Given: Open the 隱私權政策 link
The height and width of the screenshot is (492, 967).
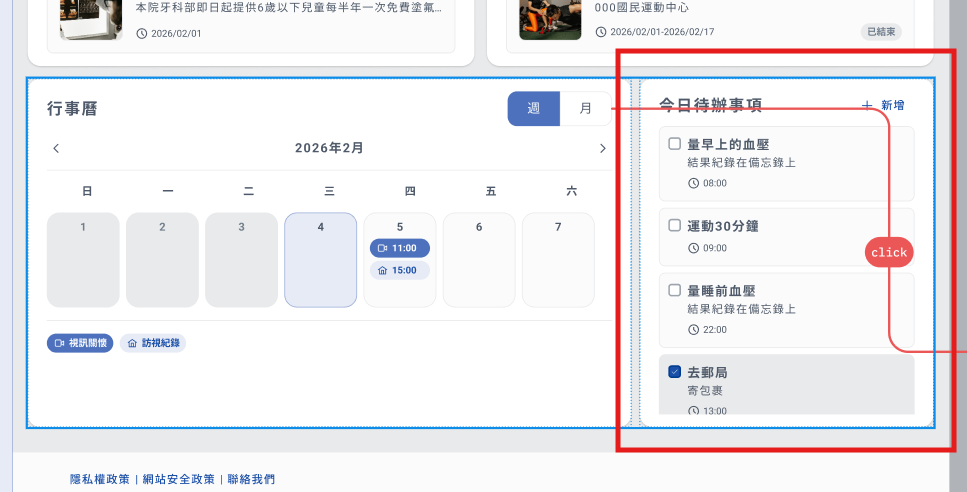Looking at the screenshot, I should pyautogui.click(x=100, y=479).
